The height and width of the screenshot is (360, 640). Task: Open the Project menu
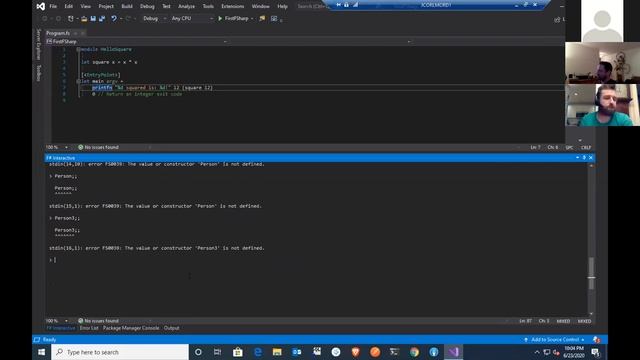(106, 6)
